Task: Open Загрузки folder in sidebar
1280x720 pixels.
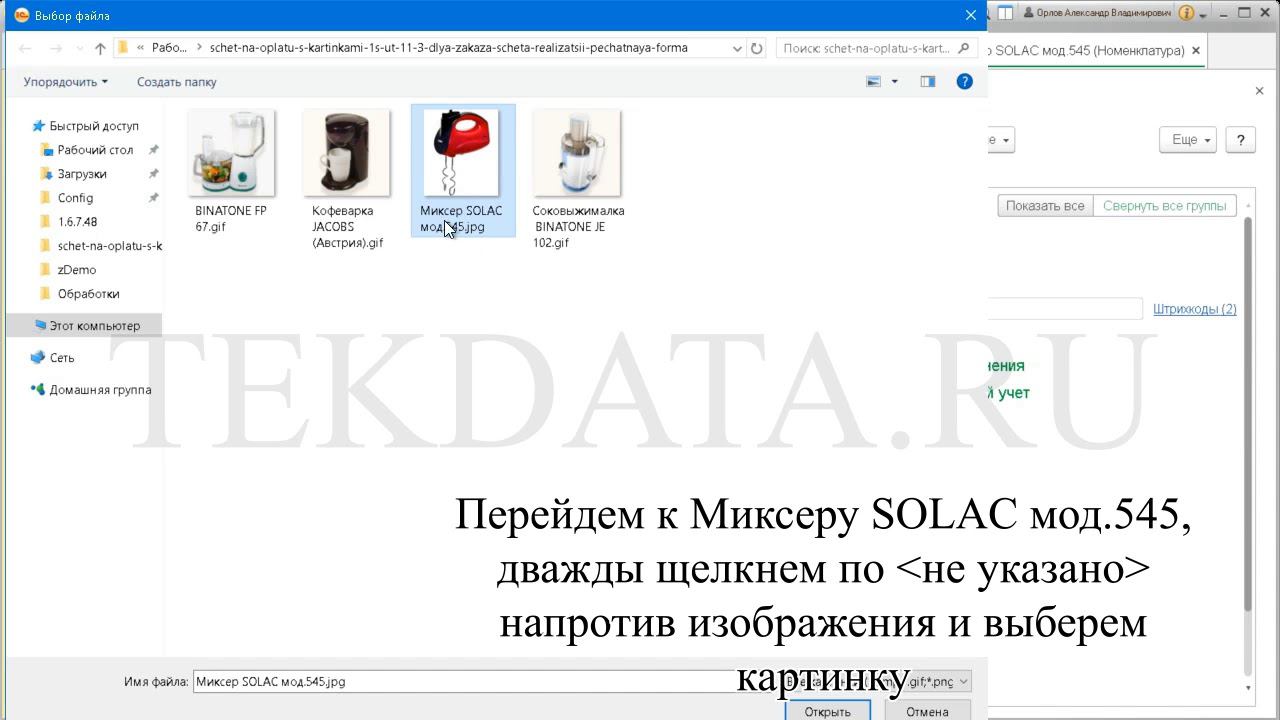Action: pyautogui.click(x=82, y=174)
